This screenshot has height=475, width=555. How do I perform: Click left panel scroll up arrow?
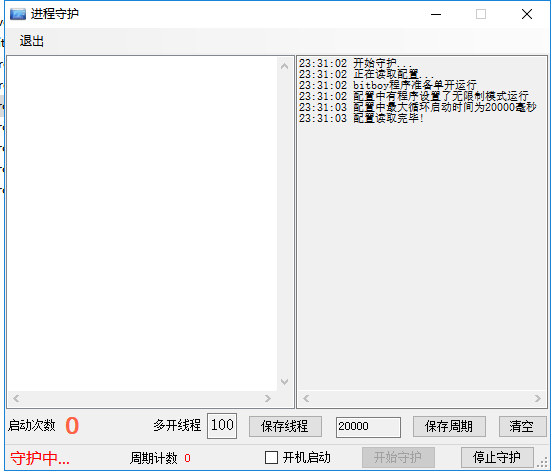point(285,66)
